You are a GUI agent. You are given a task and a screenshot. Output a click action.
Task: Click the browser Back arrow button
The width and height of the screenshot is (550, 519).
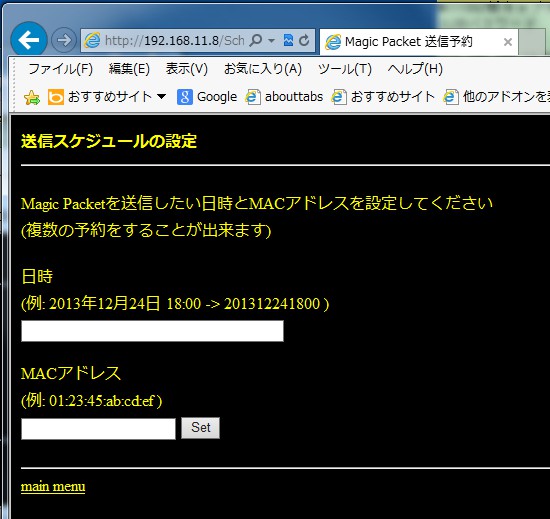pos(29,40)
